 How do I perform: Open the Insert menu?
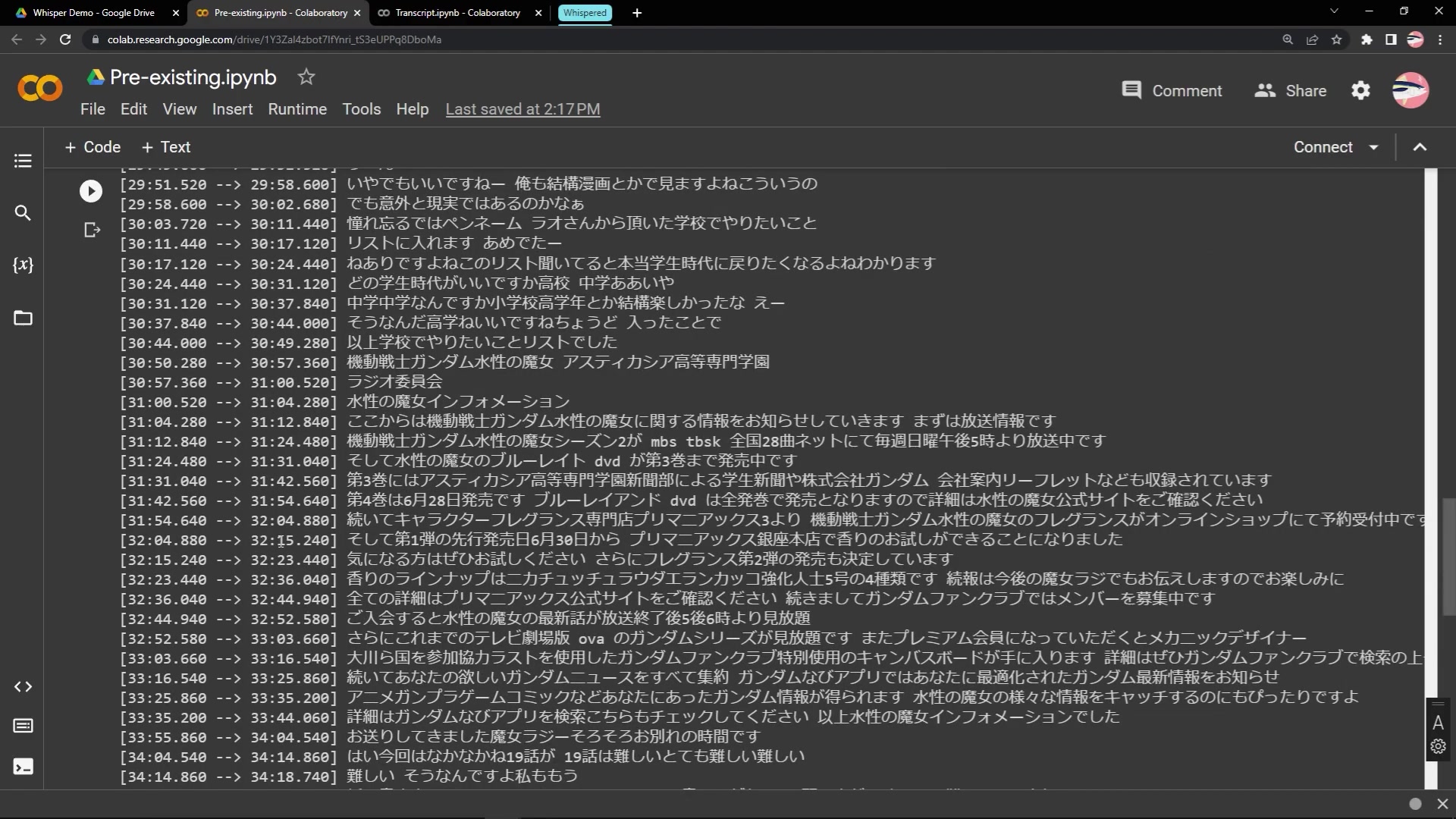point(232,109)
